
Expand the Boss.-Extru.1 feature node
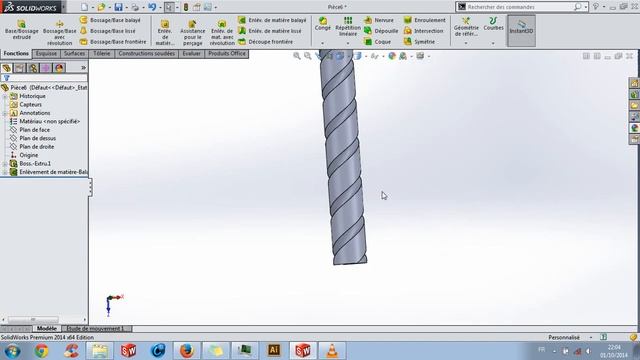point(5,164)
